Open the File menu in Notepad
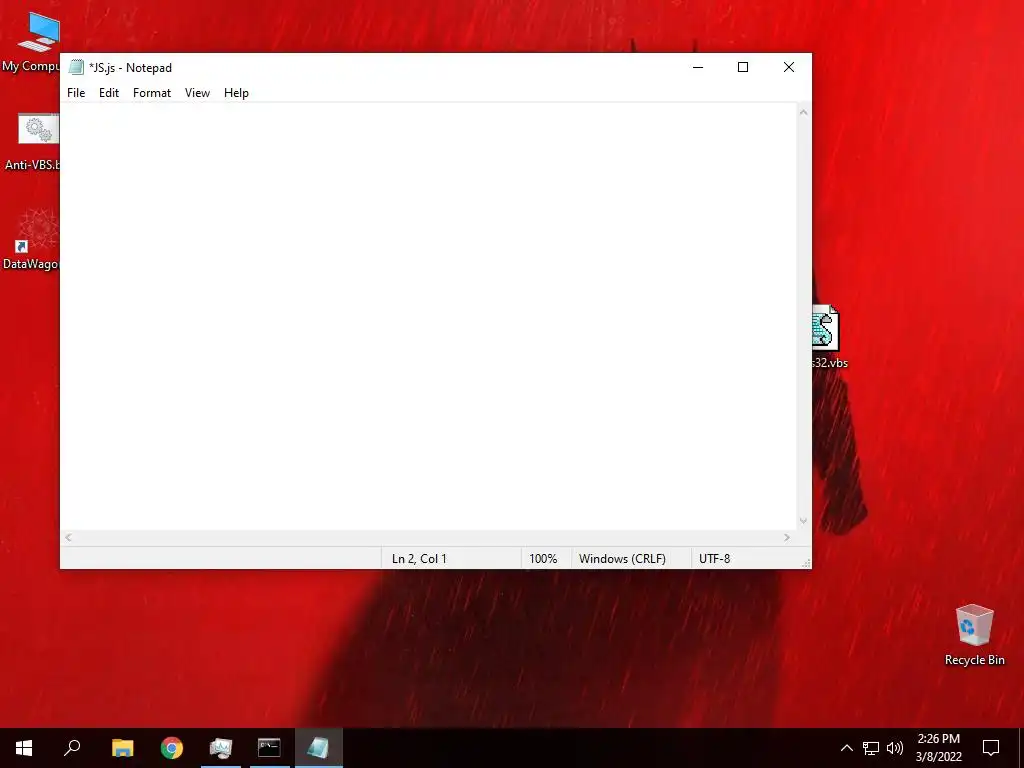The height and width of the screenshot is (768, 1024). (76, 93)
